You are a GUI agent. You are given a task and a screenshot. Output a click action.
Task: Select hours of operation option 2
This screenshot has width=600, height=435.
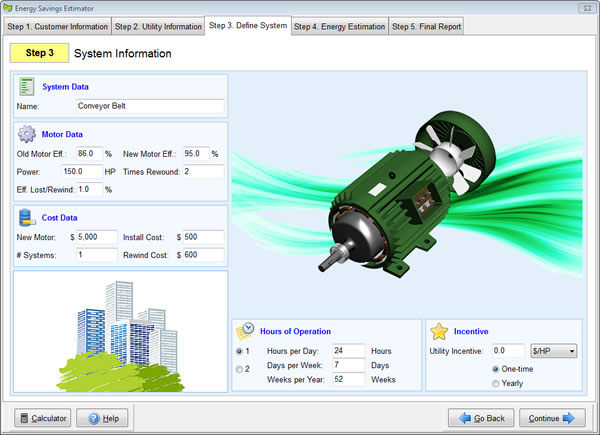239,369
